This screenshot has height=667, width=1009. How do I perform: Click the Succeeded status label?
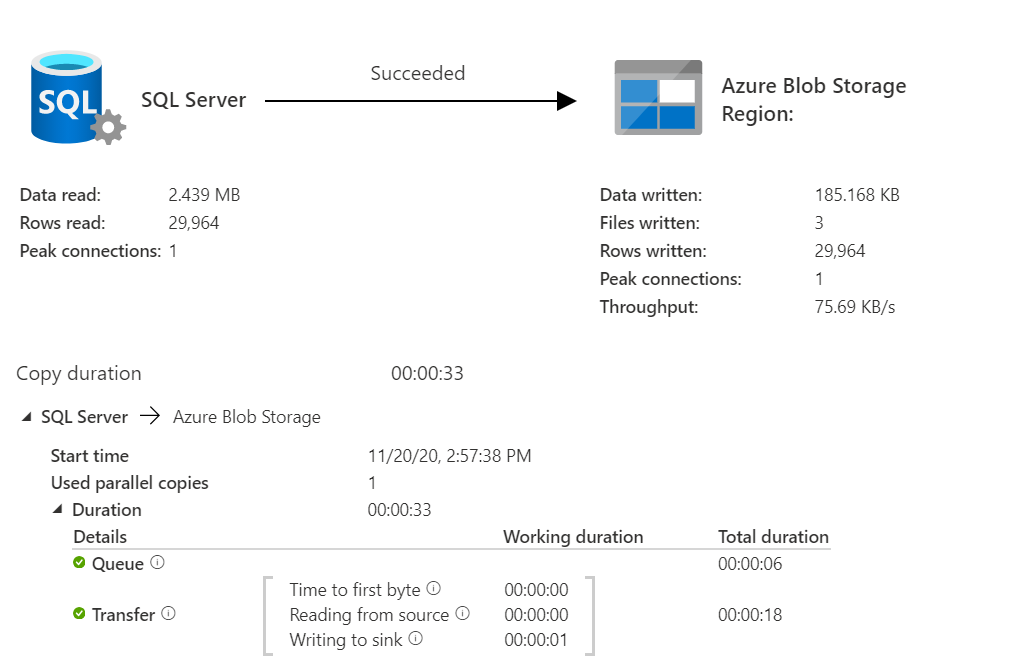(418, 73)
